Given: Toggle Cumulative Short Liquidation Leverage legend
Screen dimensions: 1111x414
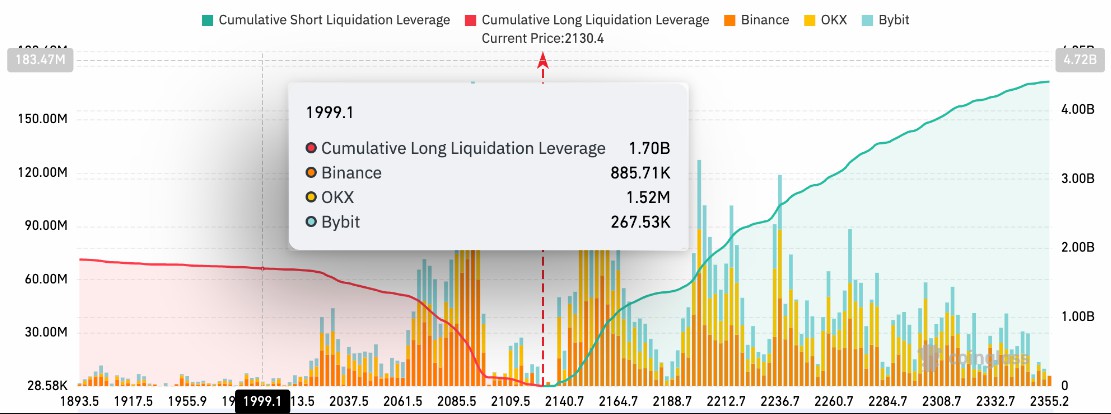Looking at the screenshot, I should coord(325,20).
